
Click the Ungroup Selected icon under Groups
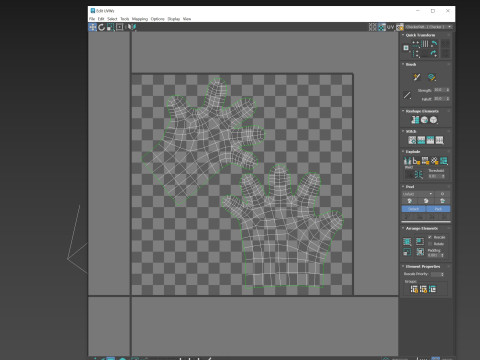point(423,289)
